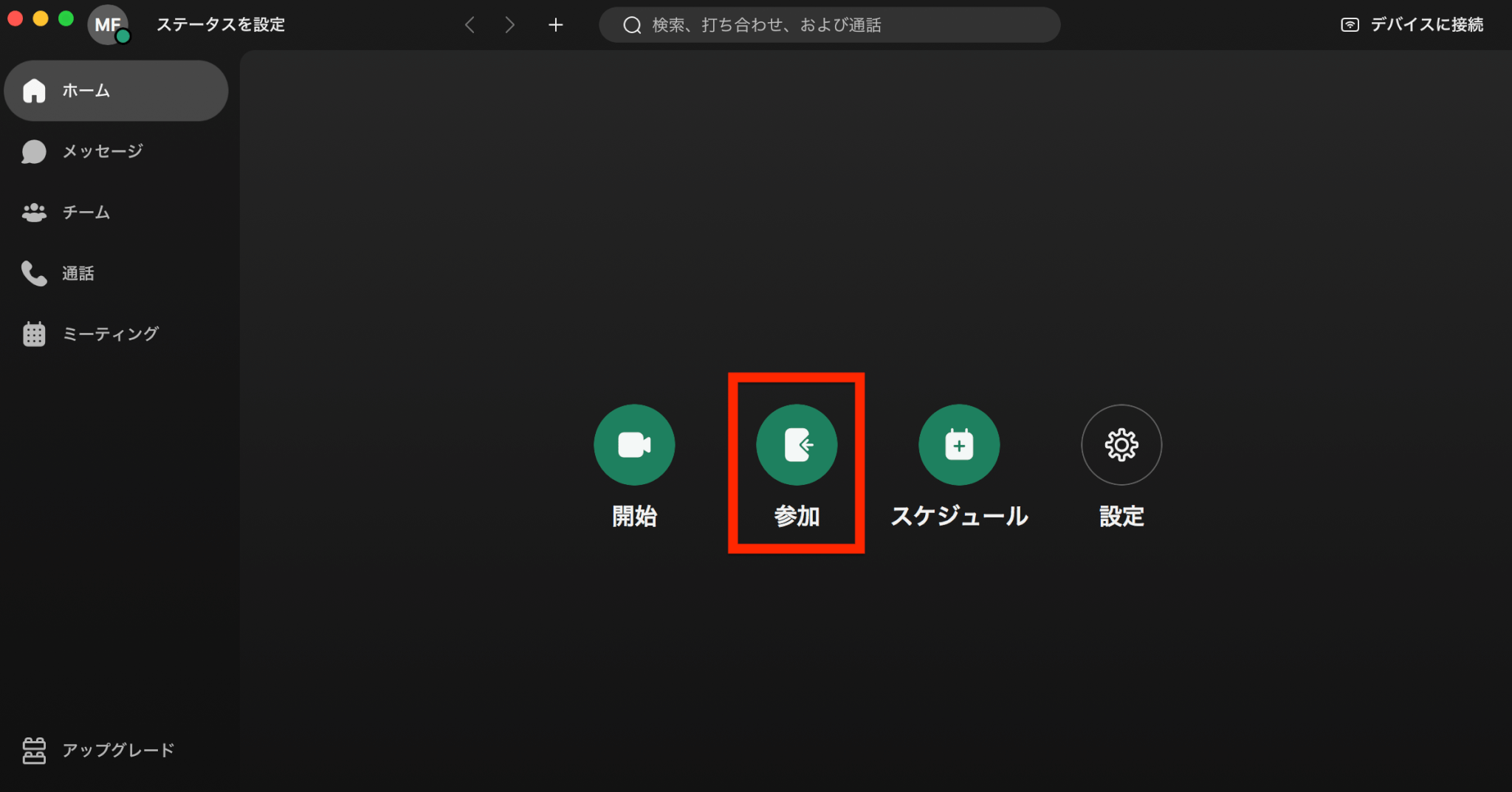1512x792 pixels.
Task: Start a meeting with the 開始 icon
Action: 634,444
